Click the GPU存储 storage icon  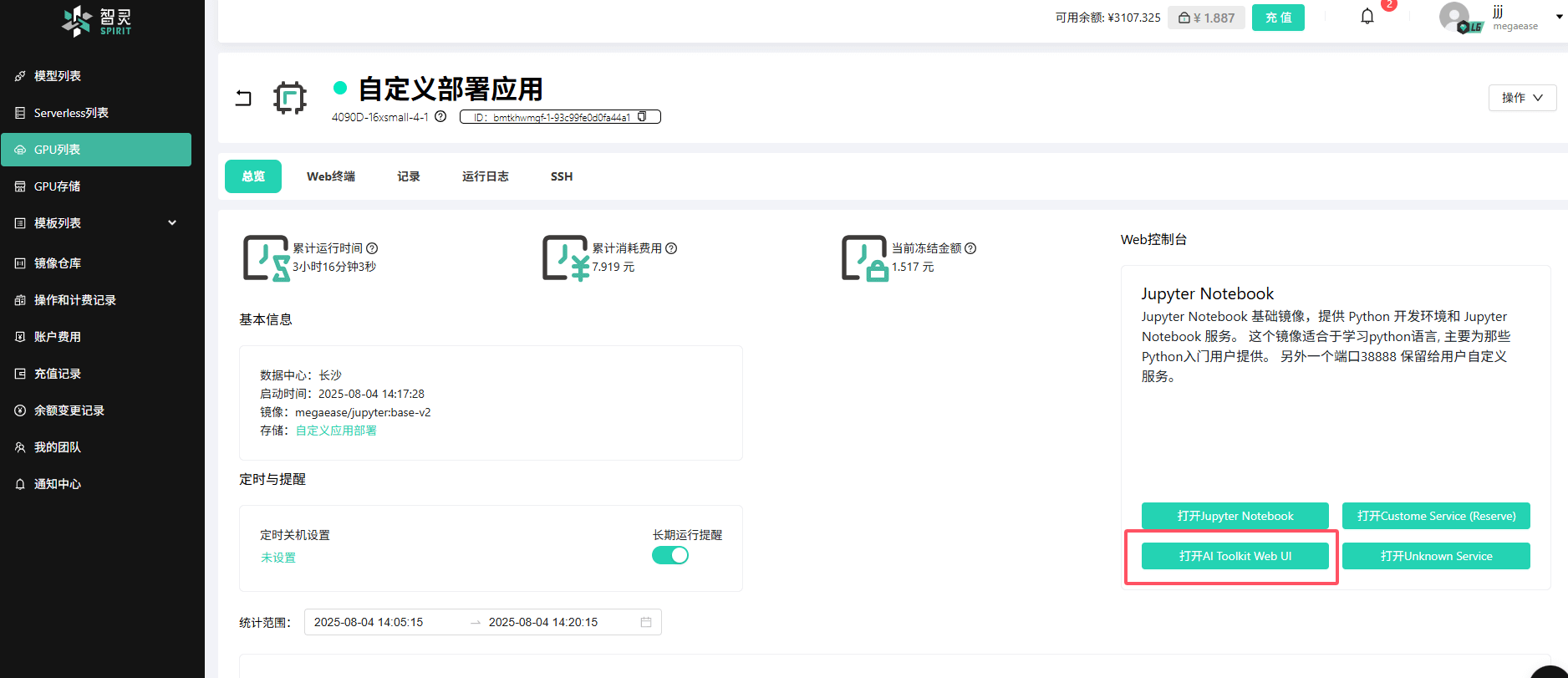click(x=20, y=186)
